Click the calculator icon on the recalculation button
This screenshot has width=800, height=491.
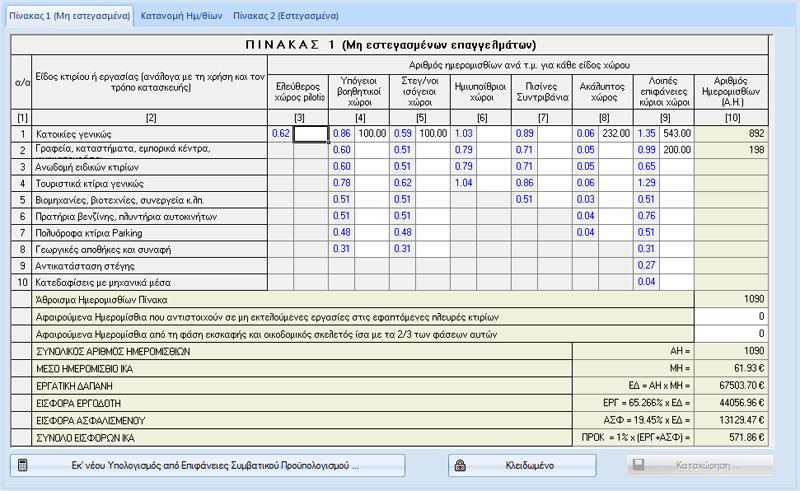point(23,466)
